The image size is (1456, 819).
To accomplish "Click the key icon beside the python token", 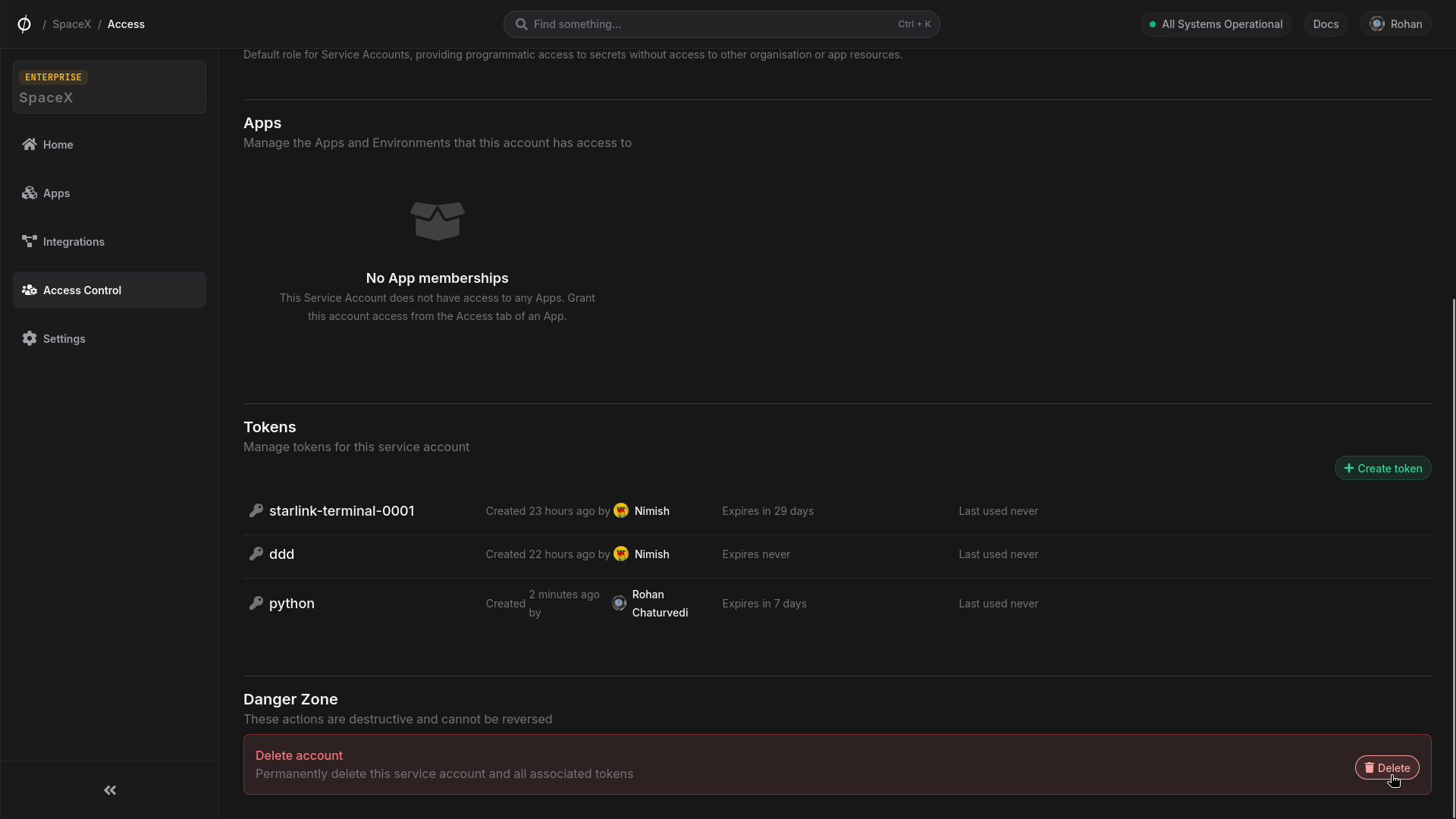I will click(257, 603).
